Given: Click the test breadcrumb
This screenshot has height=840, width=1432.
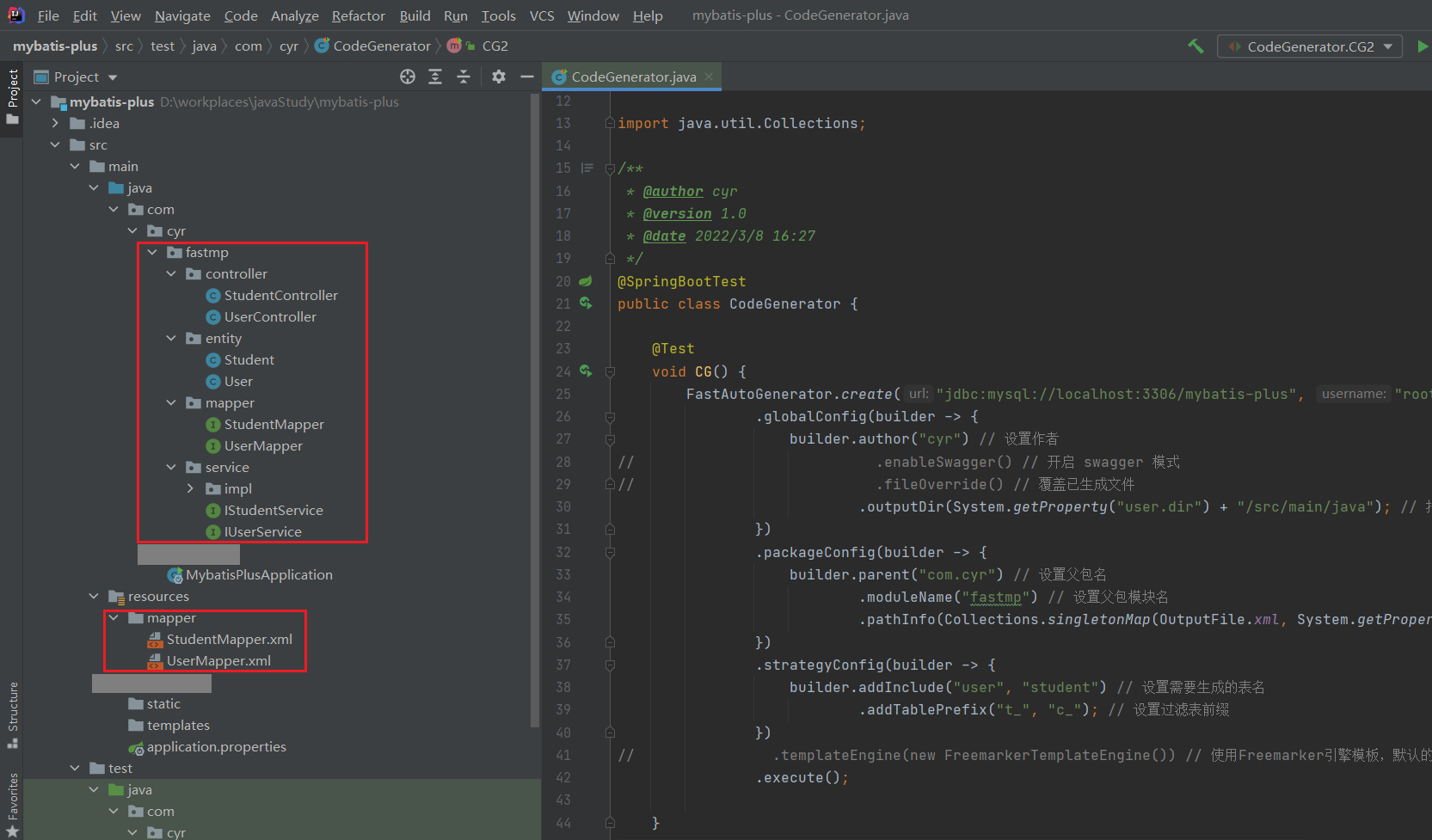Looking at the screenshot, I should tap(163, 46).
